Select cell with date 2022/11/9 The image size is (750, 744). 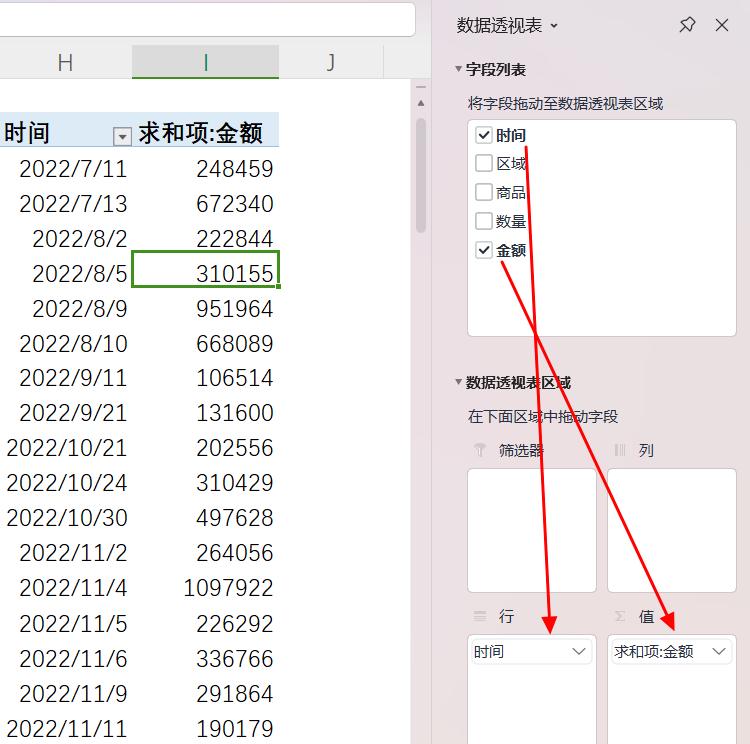tap(66, 694)
